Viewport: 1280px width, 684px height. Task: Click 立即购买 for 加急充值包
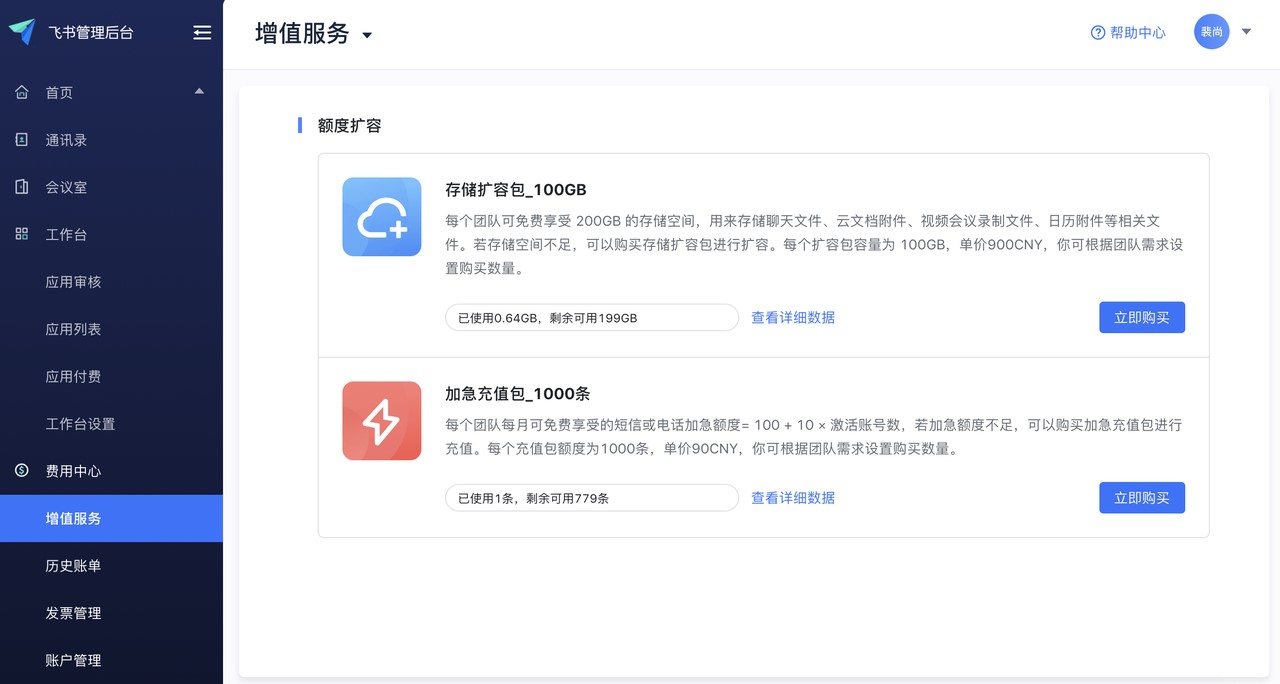(x=1141, y=498)
